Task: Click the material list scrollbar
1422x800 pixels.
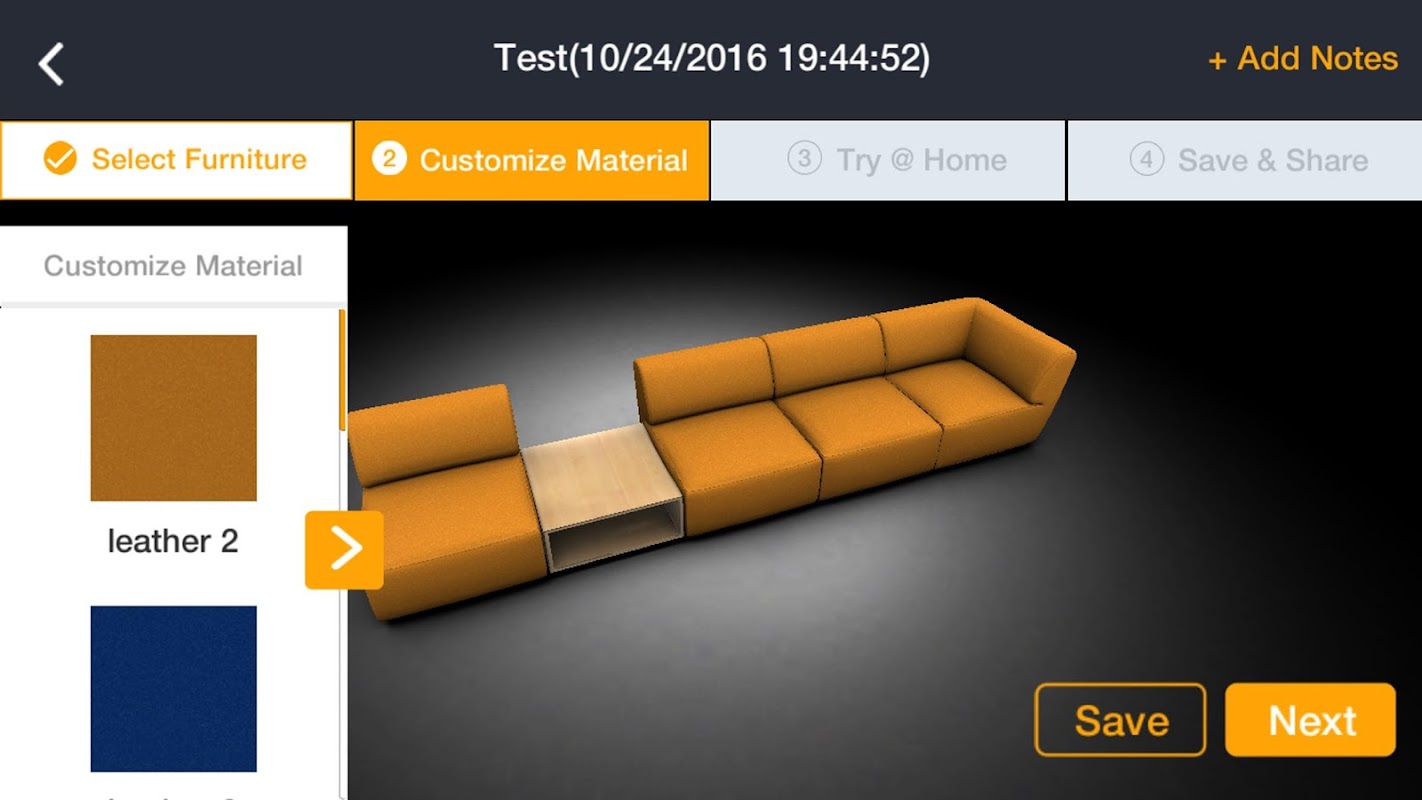Action: click(x=342, y=370)
